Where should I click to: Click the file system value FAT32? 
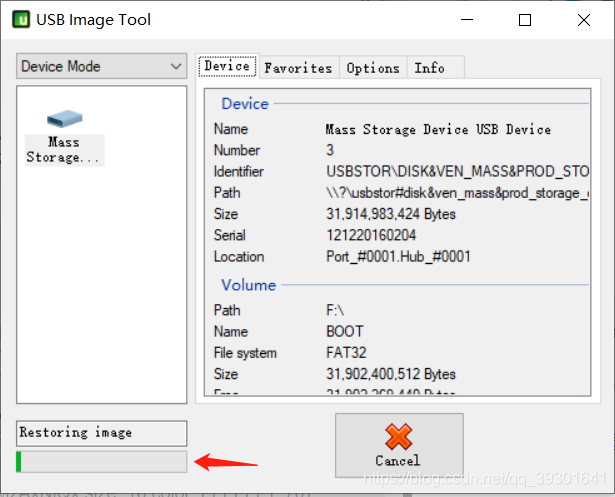point(346,353)
